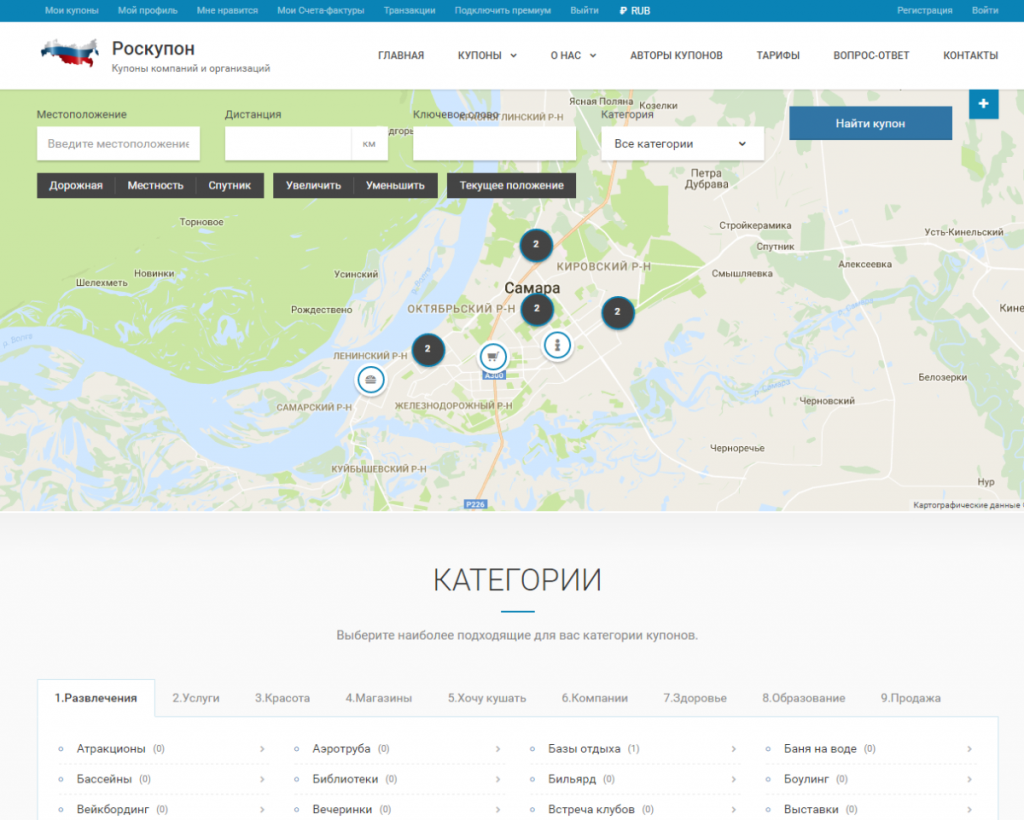Open the Мои купоны link
Screen dimensions: 1024x820
[x=72, y=10]
